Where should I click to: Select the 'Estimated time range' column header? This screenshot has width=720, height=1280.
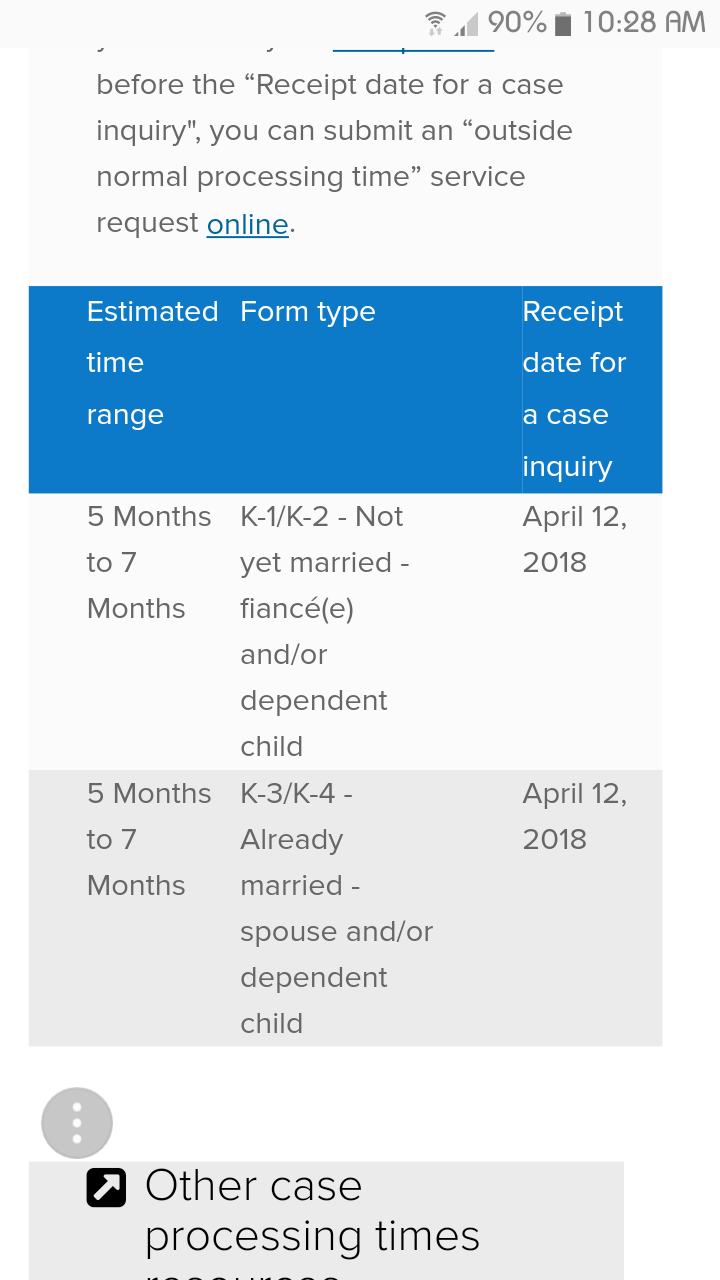tap(152, 363)
